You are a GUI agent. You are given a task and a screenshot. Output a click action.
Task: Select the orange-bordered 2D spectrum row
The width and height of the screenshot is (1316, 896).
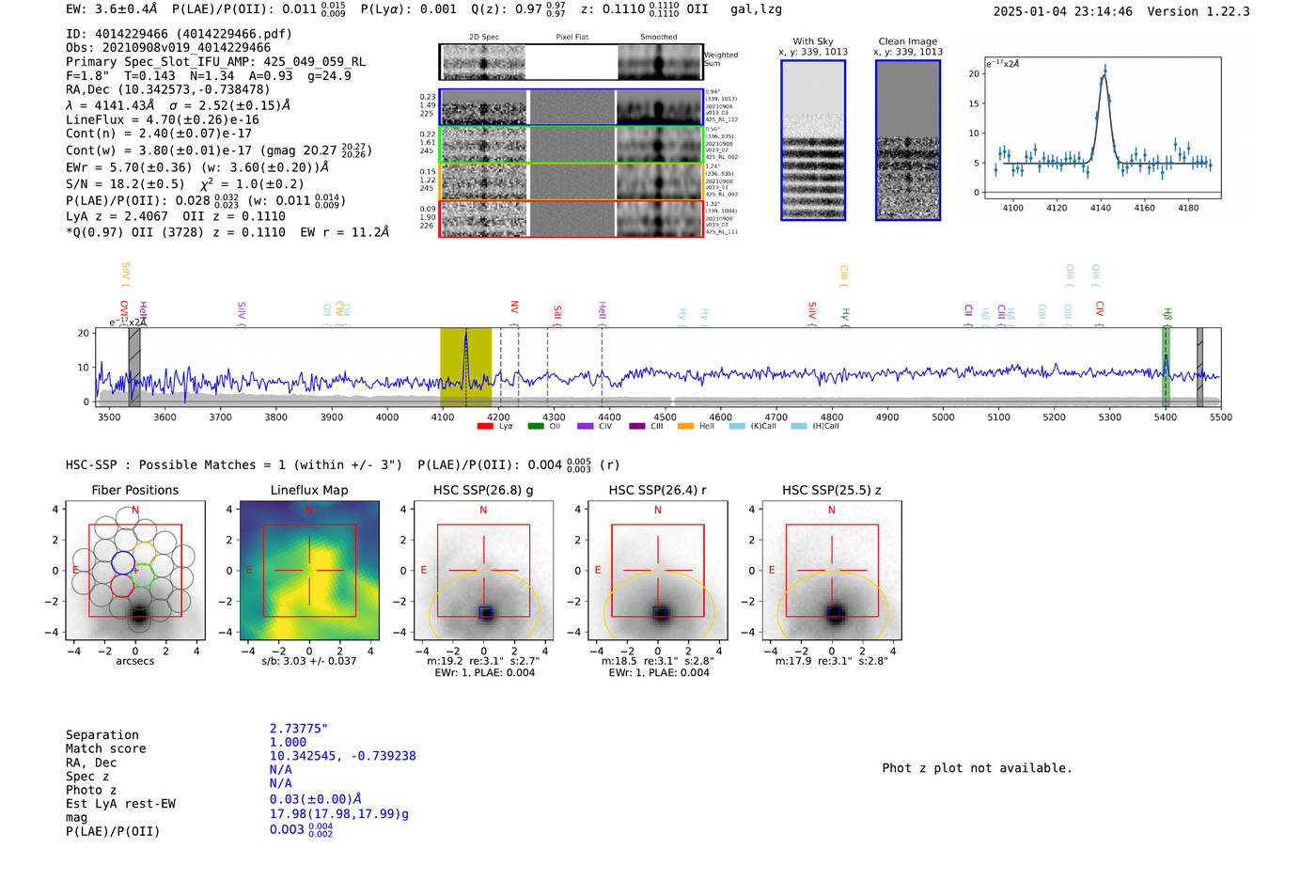pos(572,181)
